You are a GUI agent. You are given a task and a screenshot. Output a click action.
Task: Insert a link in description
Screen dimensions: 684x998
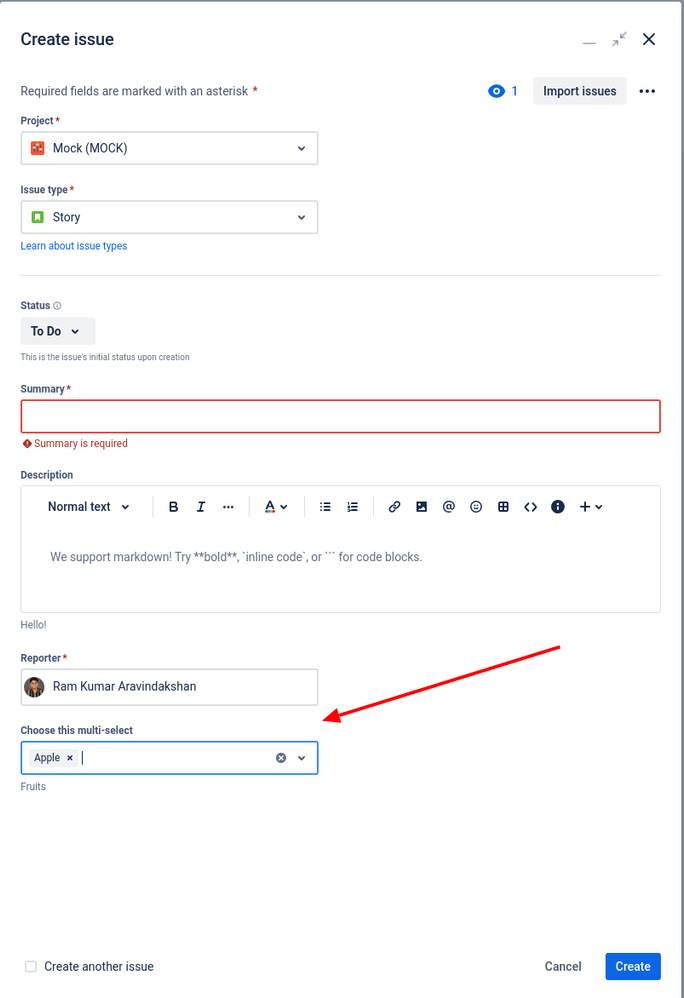coord(394,507)
